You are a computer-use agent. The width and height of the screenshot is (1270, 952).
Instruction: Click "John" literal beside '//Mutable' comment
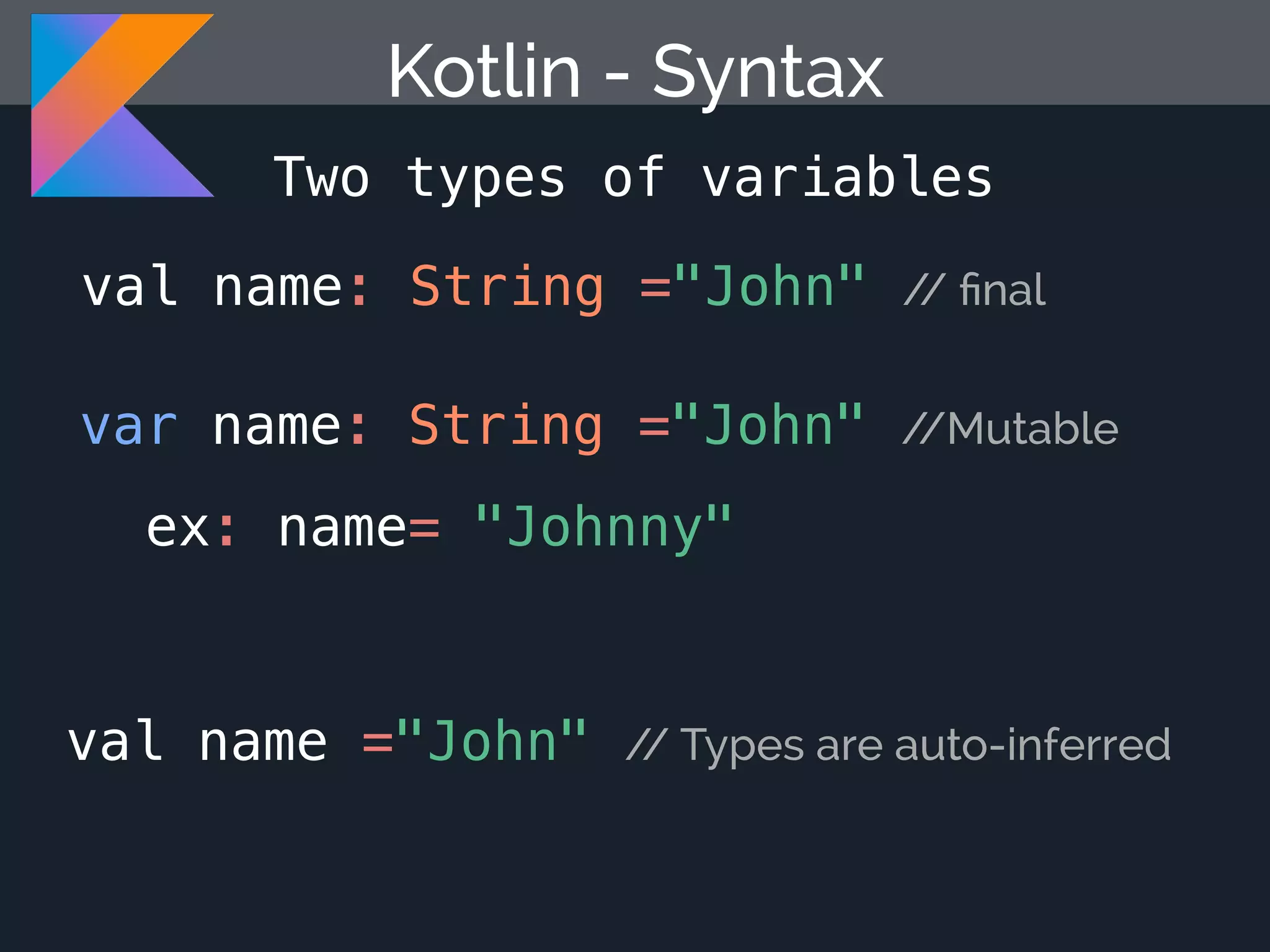coord(768,425)
